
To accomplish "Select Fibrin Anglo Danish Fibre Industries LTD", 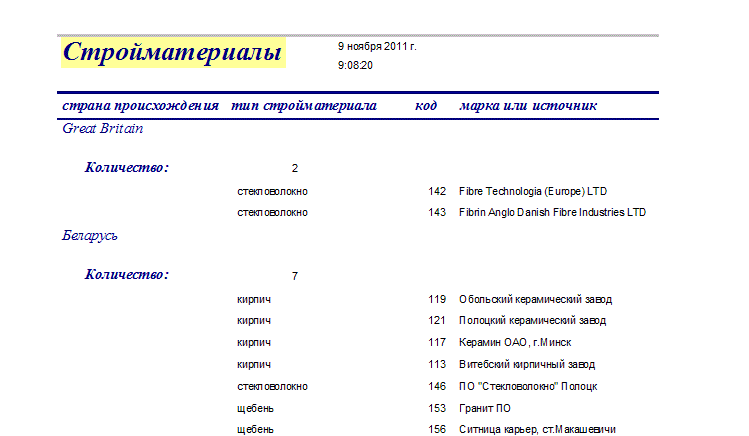I will coord(552,212).
